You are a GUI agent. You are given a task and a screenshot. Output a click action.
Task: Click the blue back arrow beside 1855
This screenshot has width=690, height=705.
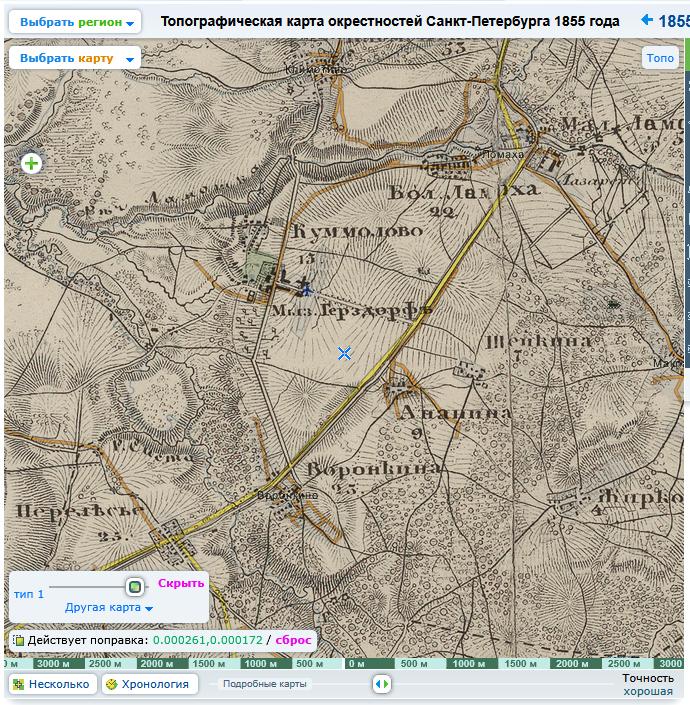click(647, 20)
